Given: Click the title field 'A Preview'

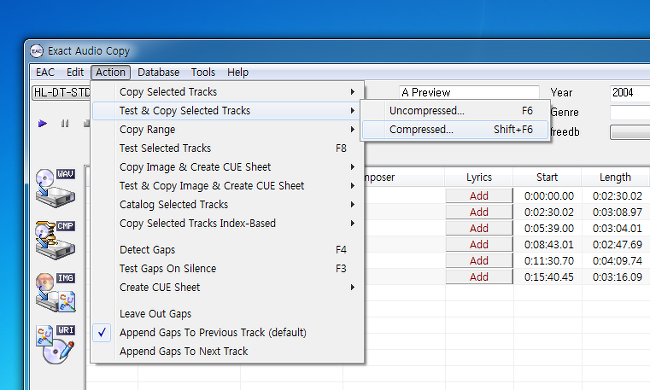Looking at the screenshot, I should point(469,92).
